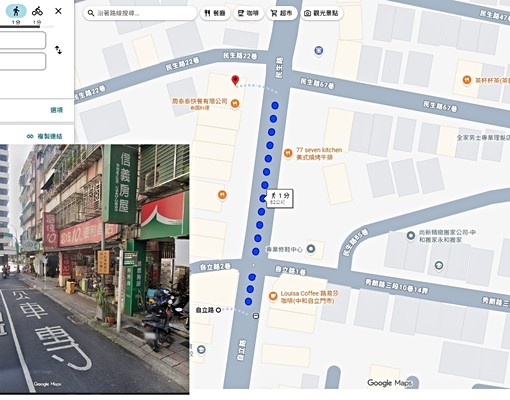Viewport: 510px width, 400px height.
Task: Swap start and destination points
Action: 58,50
